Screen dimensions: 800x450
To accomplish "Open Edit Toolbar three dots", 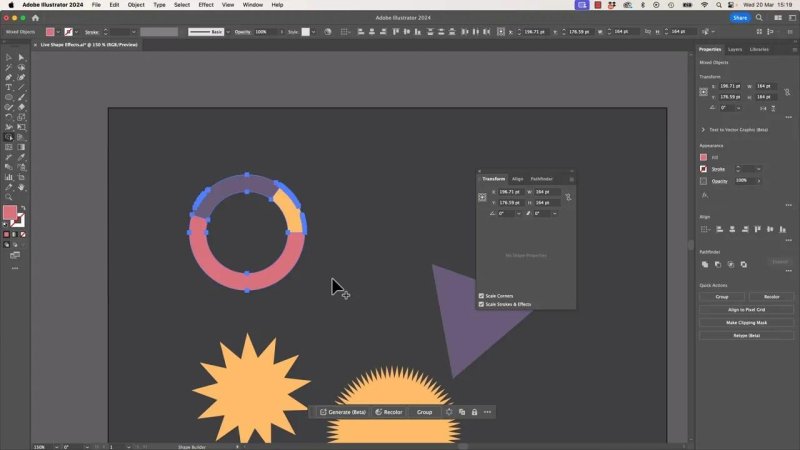I will pyautogui.click(x=15, y=268).
